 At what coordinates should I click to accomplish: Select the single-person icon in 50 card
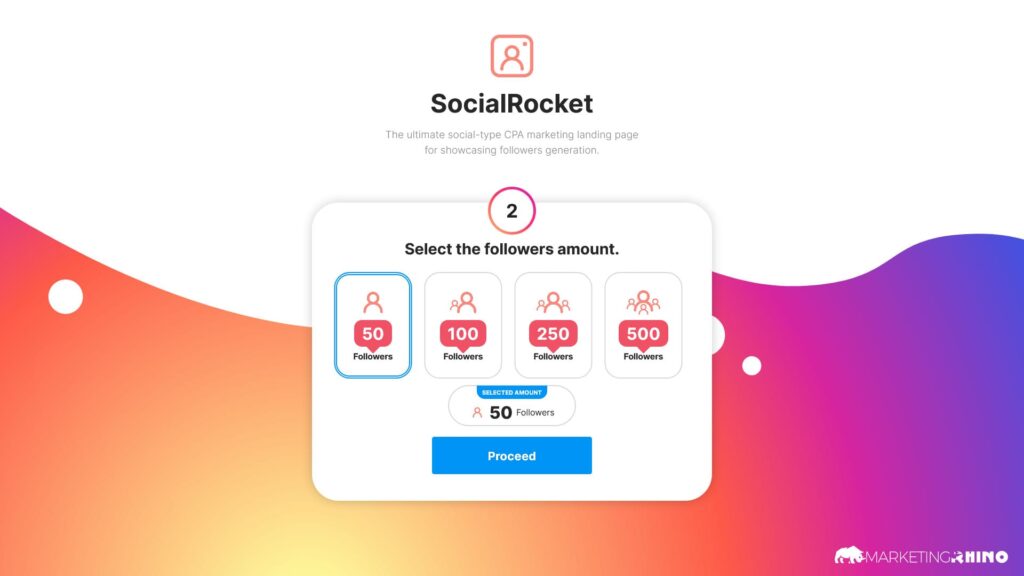(x=373, y=302)
